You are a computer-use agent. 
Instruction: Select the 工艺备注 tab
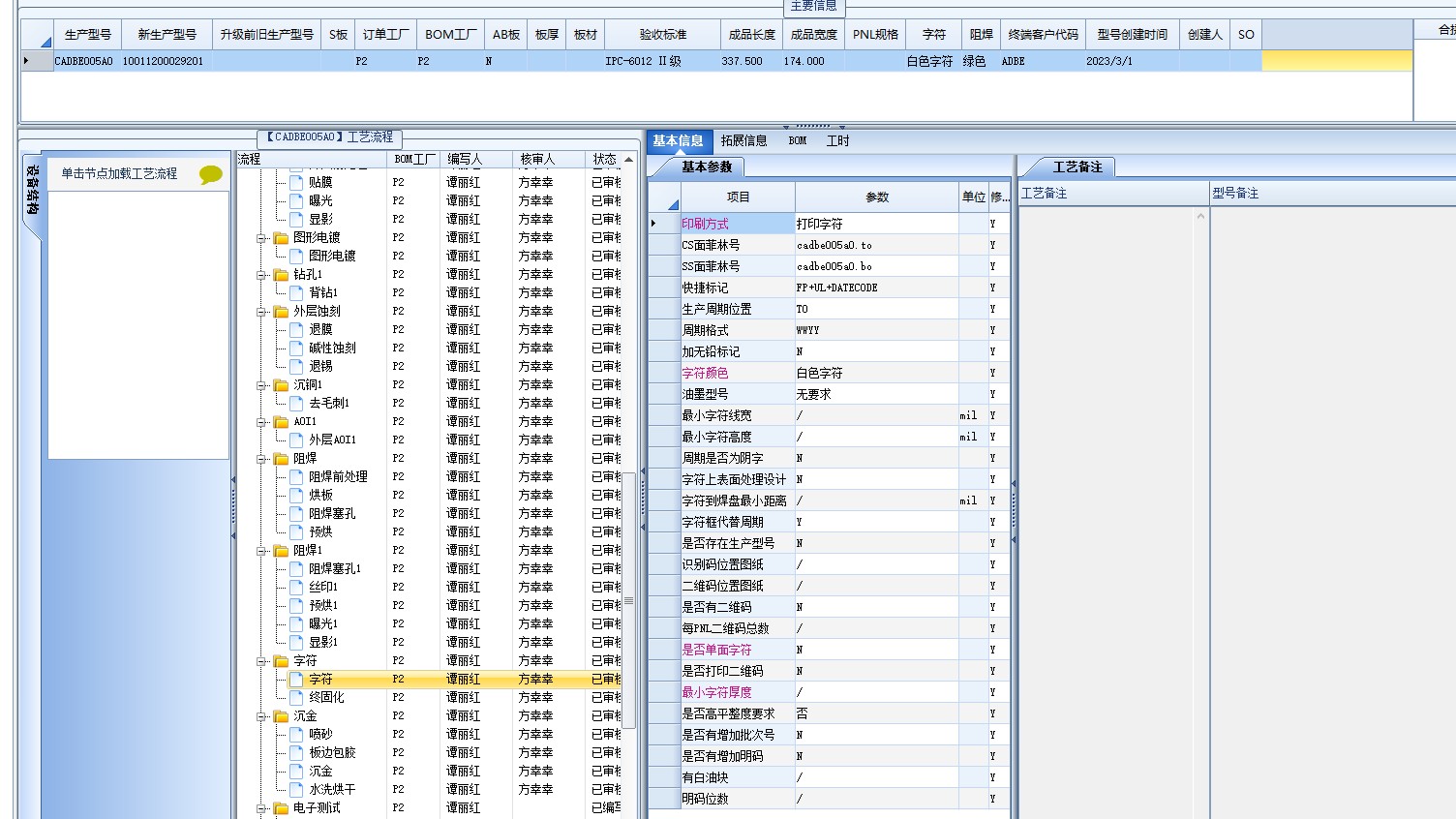[x=1077, y=167]
